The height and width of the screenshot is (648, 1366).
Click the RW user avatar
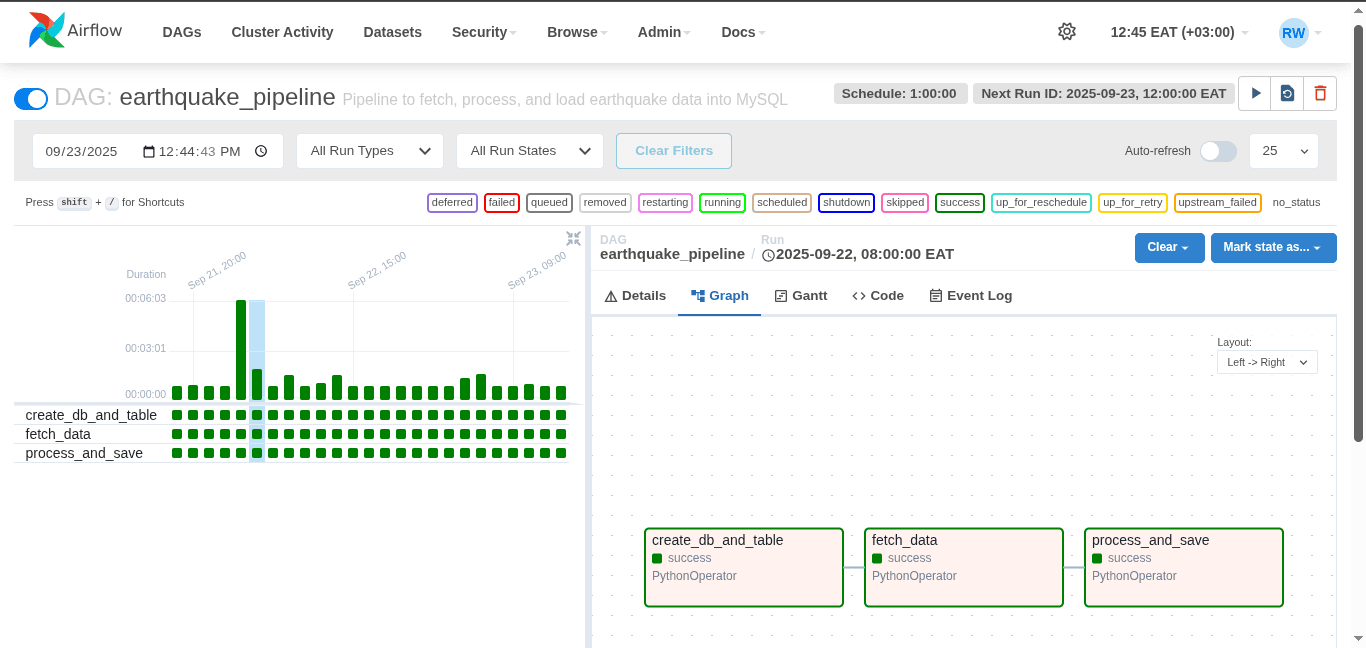pyautogui.click(x=1293, y=32)
